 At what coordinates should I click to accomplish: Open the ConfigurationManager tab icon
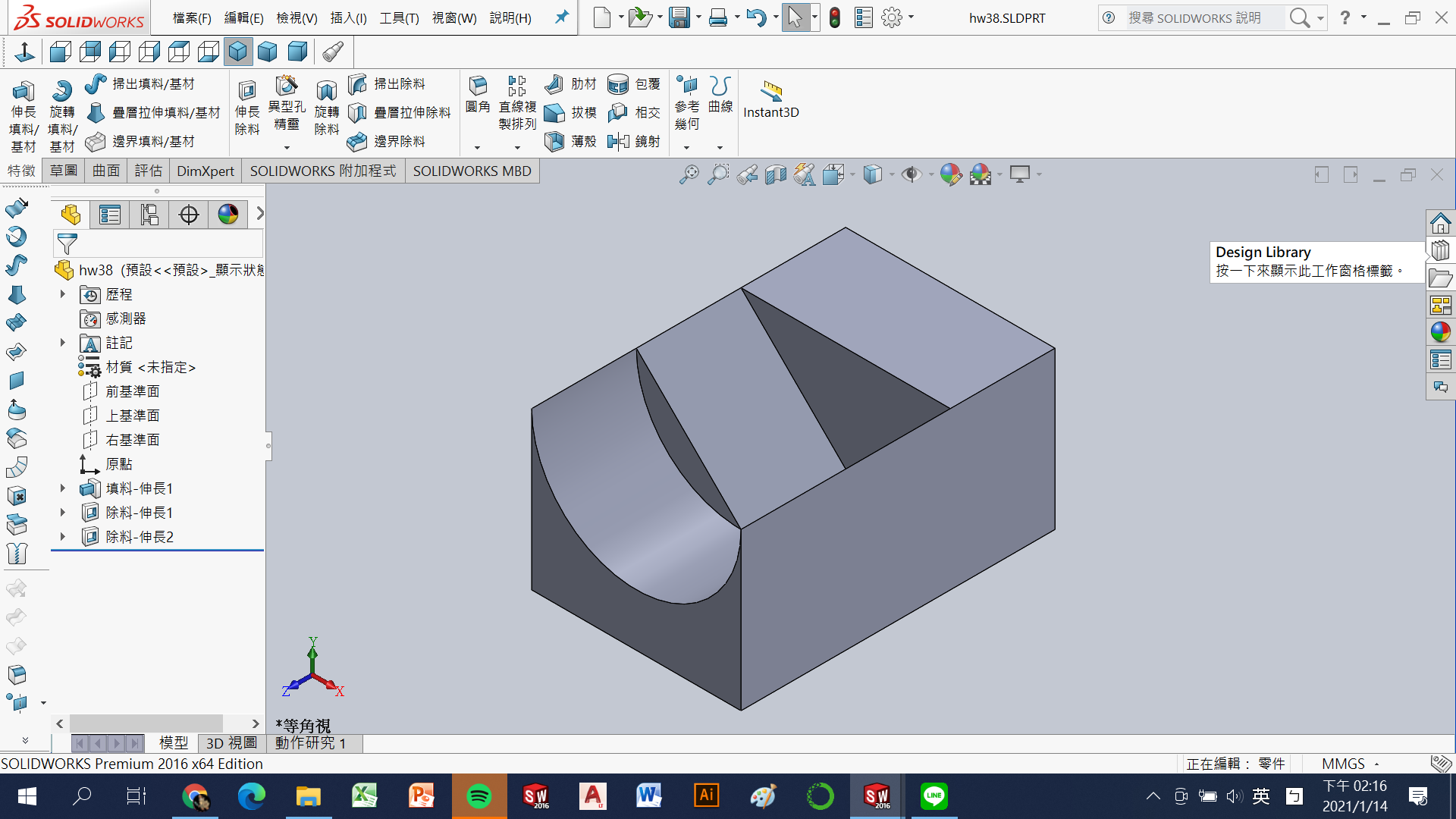(149, 215)
